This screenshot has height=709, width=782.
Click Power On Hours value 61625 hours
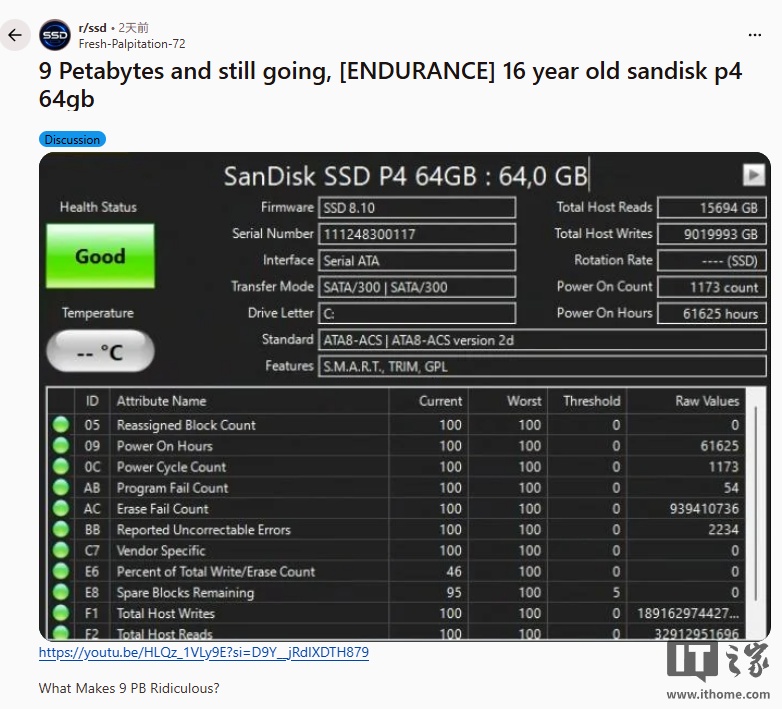(712, 313)
